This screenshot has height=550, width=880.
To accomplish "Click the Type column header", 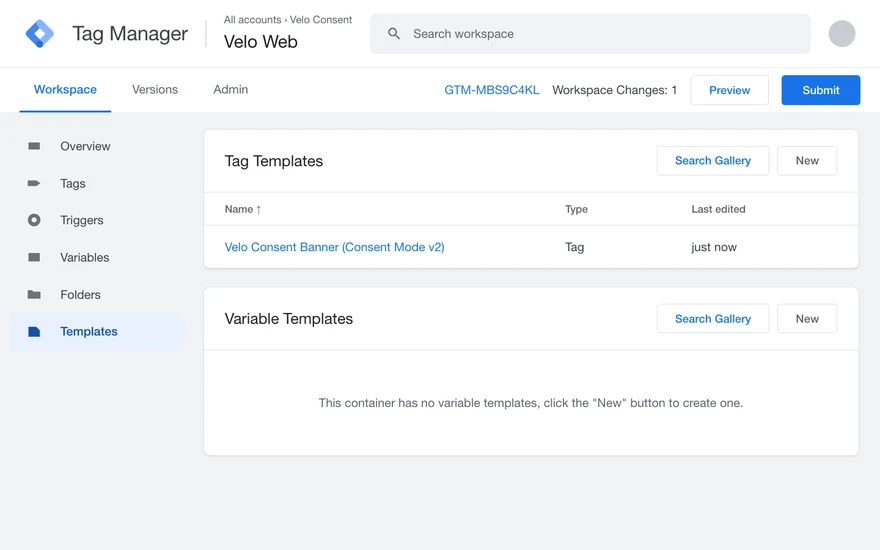I will [x=576, y=209].
